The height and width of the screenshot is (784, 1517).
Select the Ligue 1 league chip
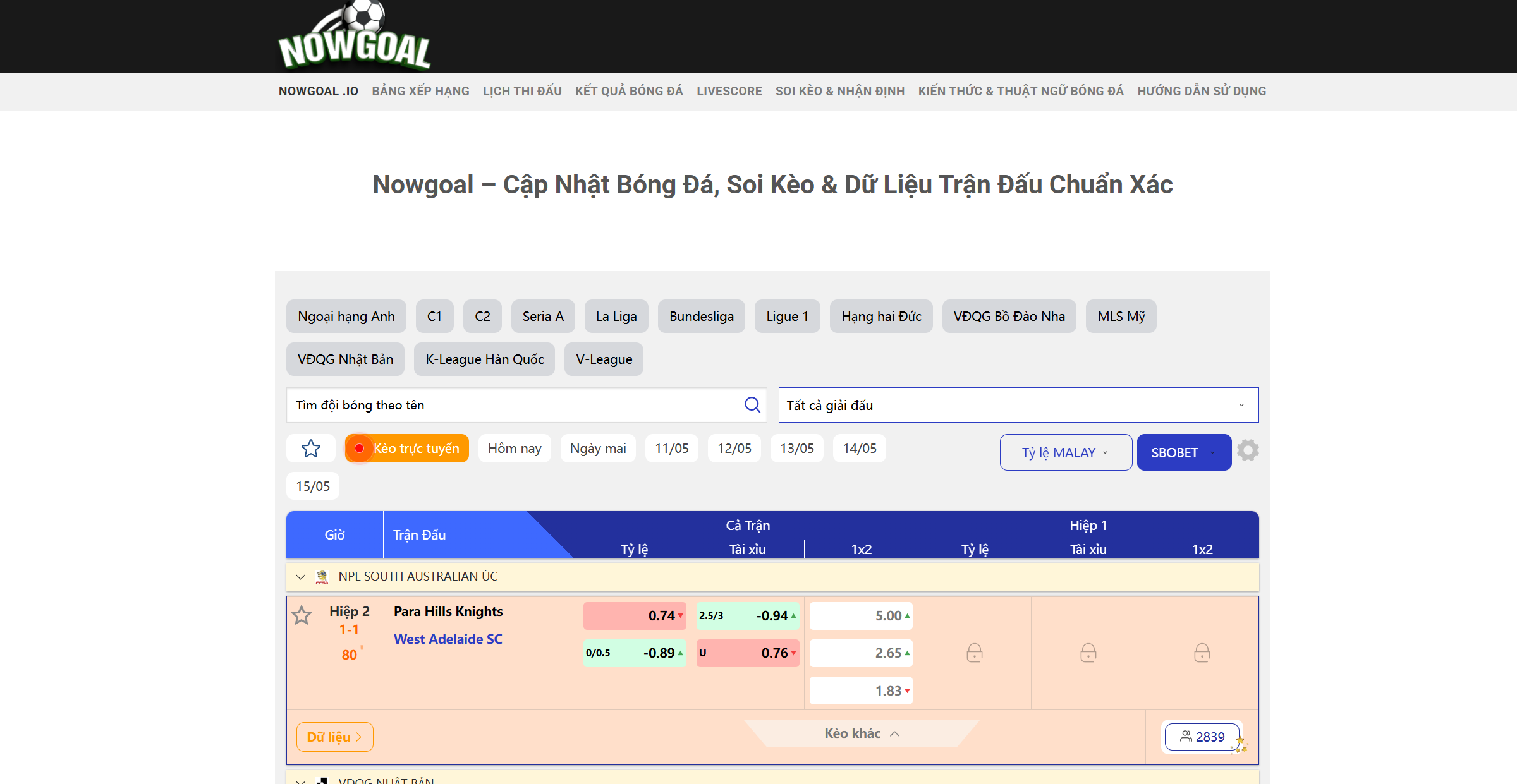pyautogui.click(x=788, y=316)
